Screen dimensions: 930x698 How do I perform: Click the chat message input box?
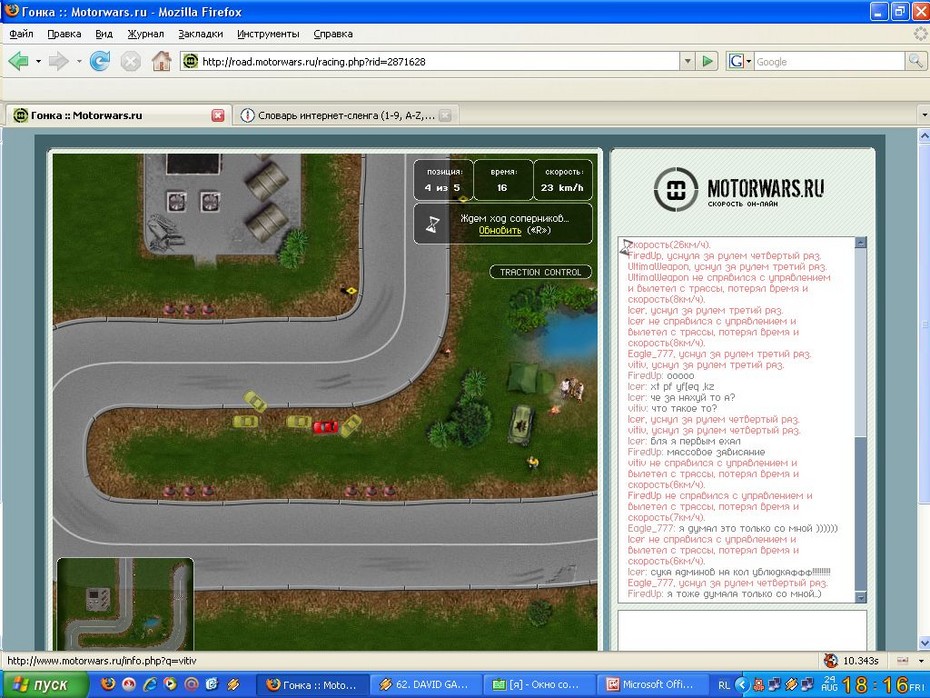(742, 631)
